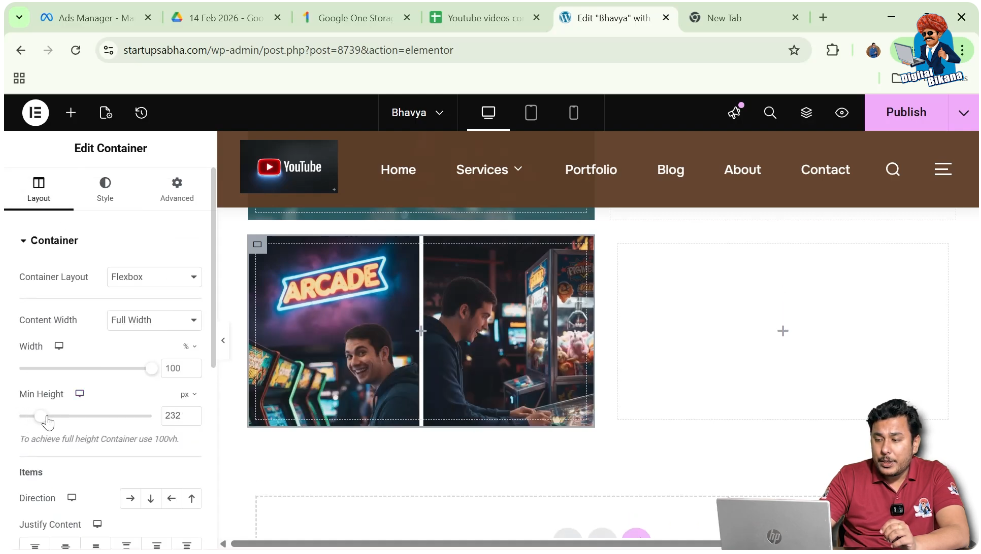The height and width of the screenshot is (554, 981).
Task: Open the Content Width Full Width dropdown
Action: pos(154,320)
